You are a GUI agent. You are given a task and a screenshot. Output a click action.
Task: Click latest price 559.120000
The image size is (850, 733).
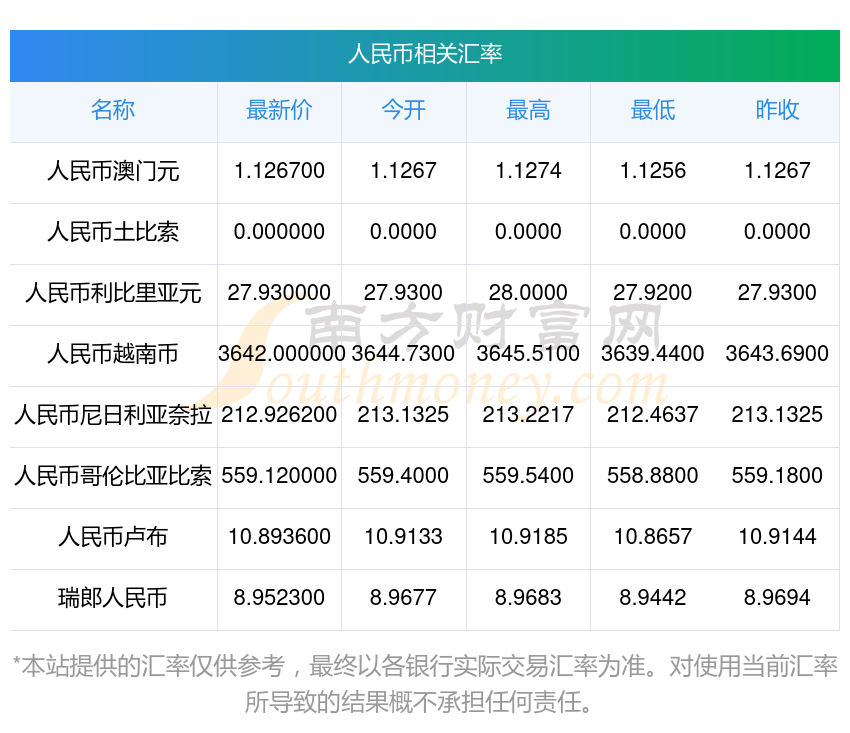click(x=279, y=475)
